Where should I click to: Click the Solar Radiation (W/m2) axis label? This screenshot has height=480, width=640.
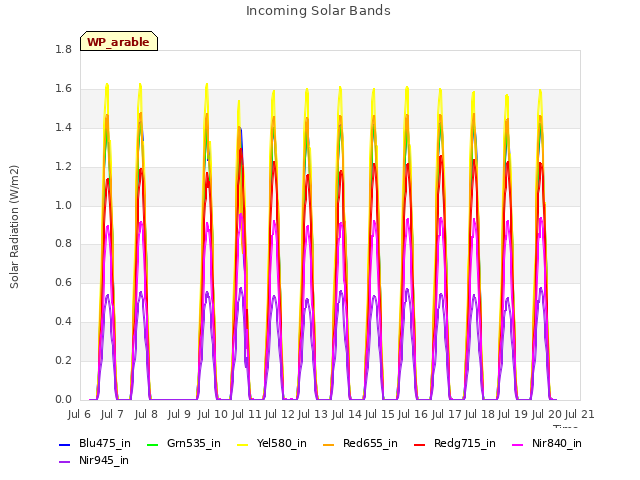click(14, 227)
